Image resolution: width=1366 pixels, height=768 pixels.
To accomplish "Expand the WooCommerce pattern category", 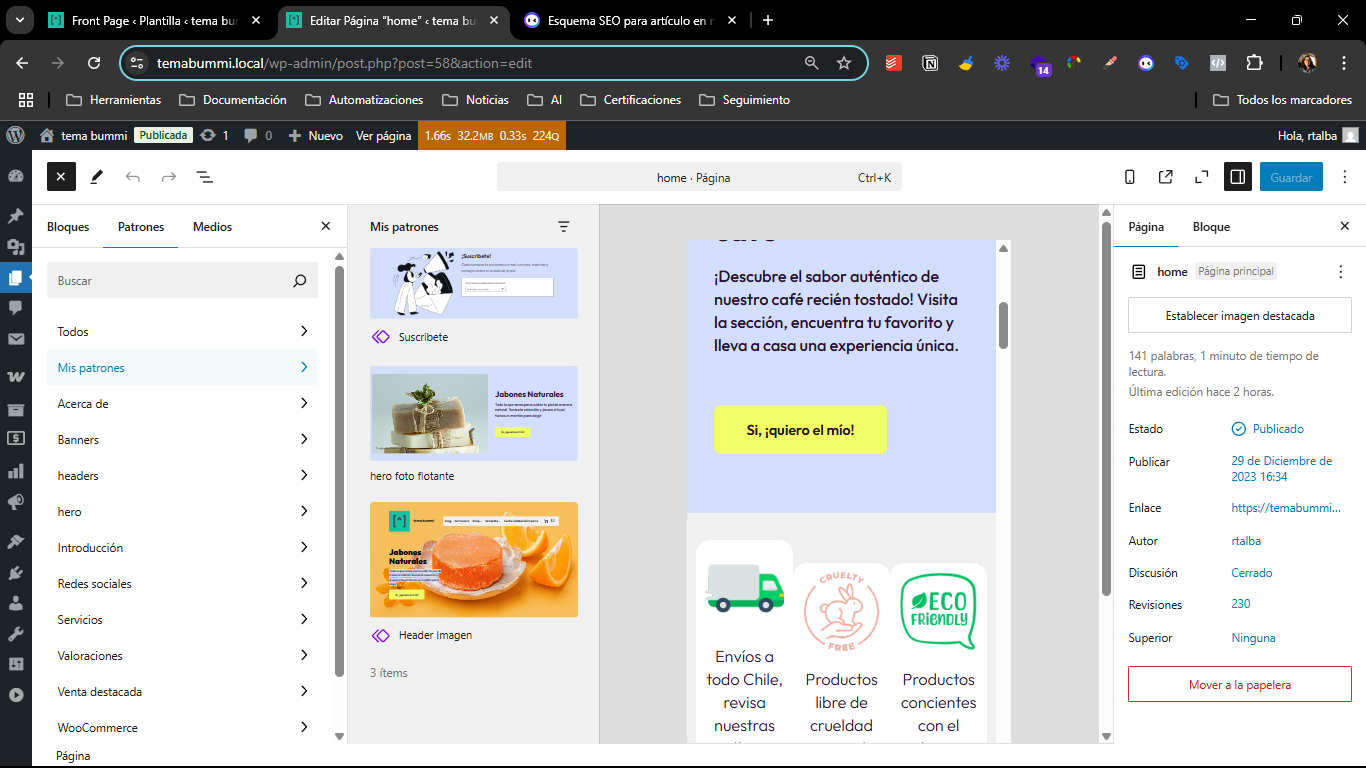I will [182, 728].
